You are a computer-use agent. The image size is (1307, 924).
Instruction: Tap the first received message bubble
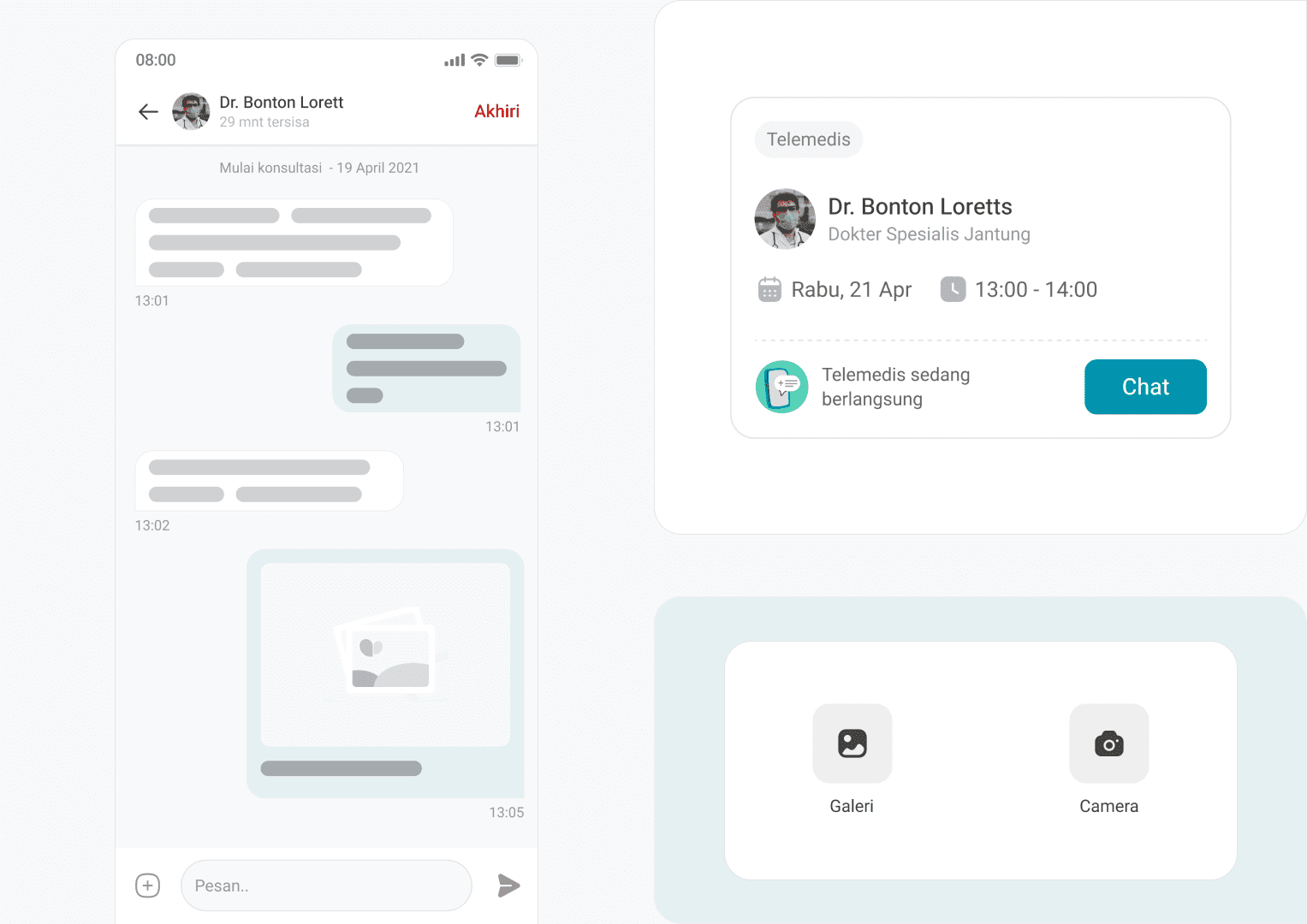click(x=294, y=242)
